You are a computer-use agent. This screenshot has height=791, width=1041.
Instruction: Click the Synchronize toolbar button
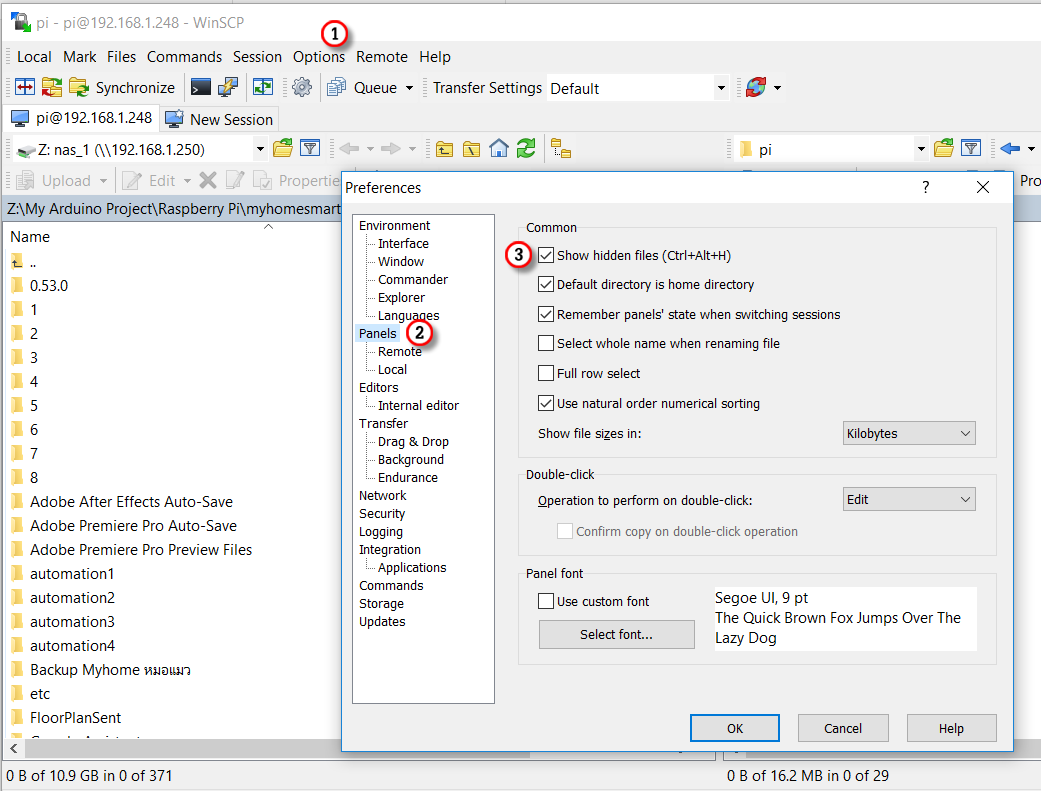click(122, 88)
